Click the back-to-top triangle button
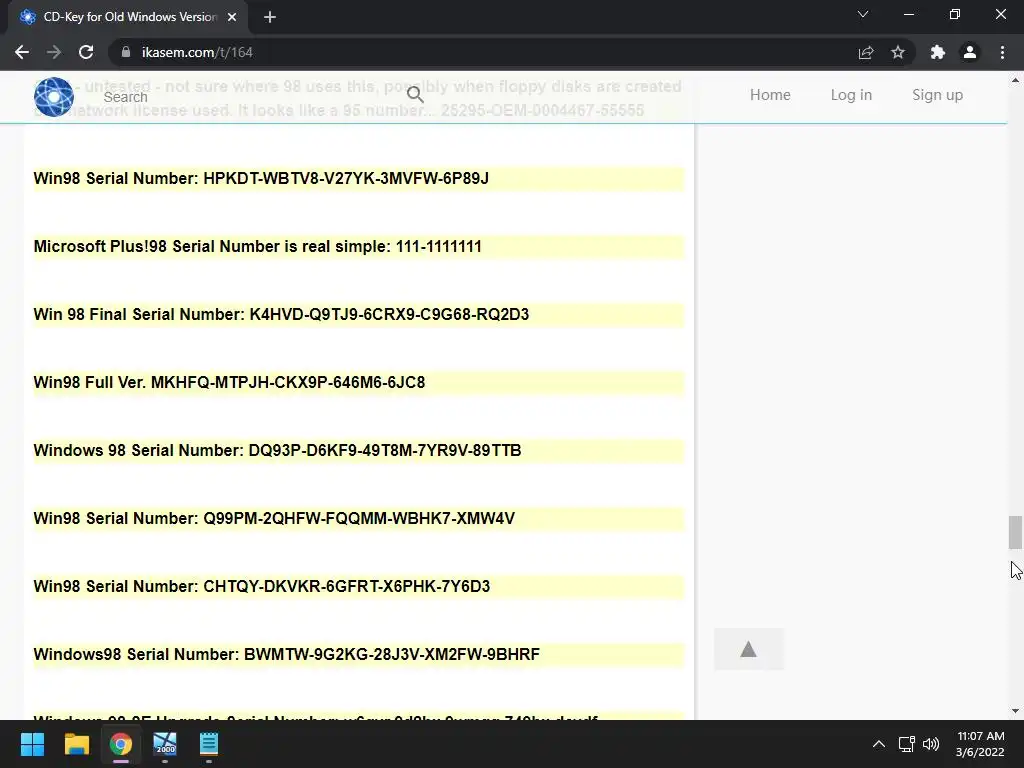 [748, 649]
